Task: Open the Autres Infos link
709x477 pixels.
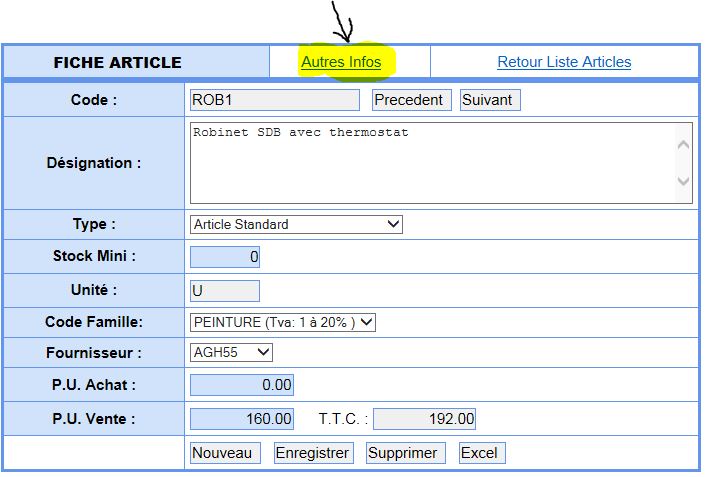Action: click(341, 62)
